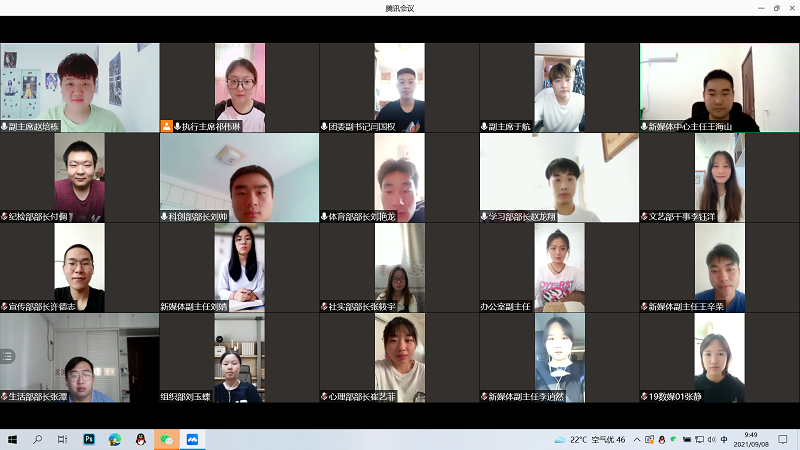Screen dimensions: 800x450
Task: Click the 新媒体副主任刘娇 name label
Action: pos(194,307)
